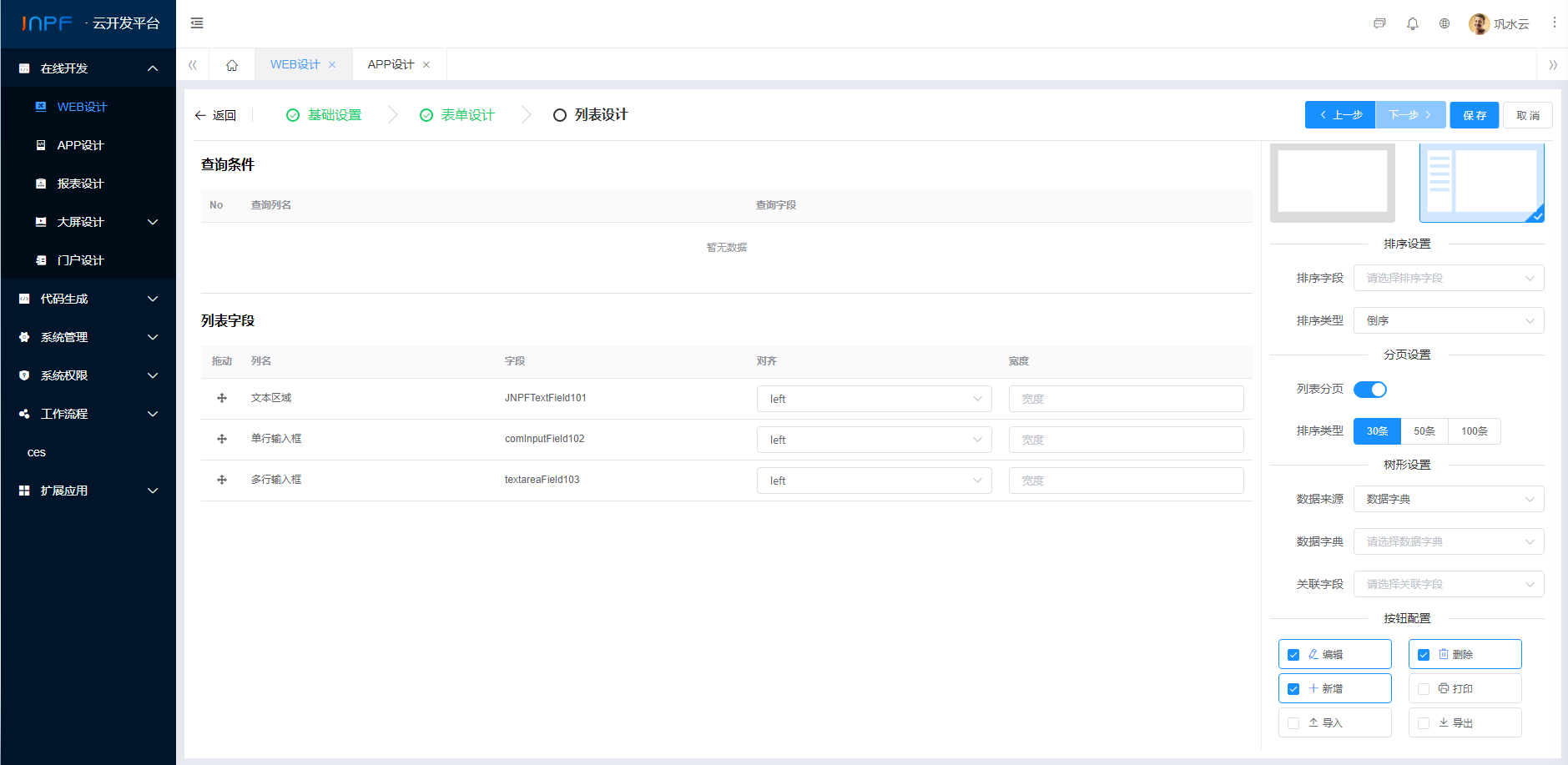The width and height of the screenshot is (1568, 765).
Task: Open the vertical more-options menu
Action: [1554, 23]
